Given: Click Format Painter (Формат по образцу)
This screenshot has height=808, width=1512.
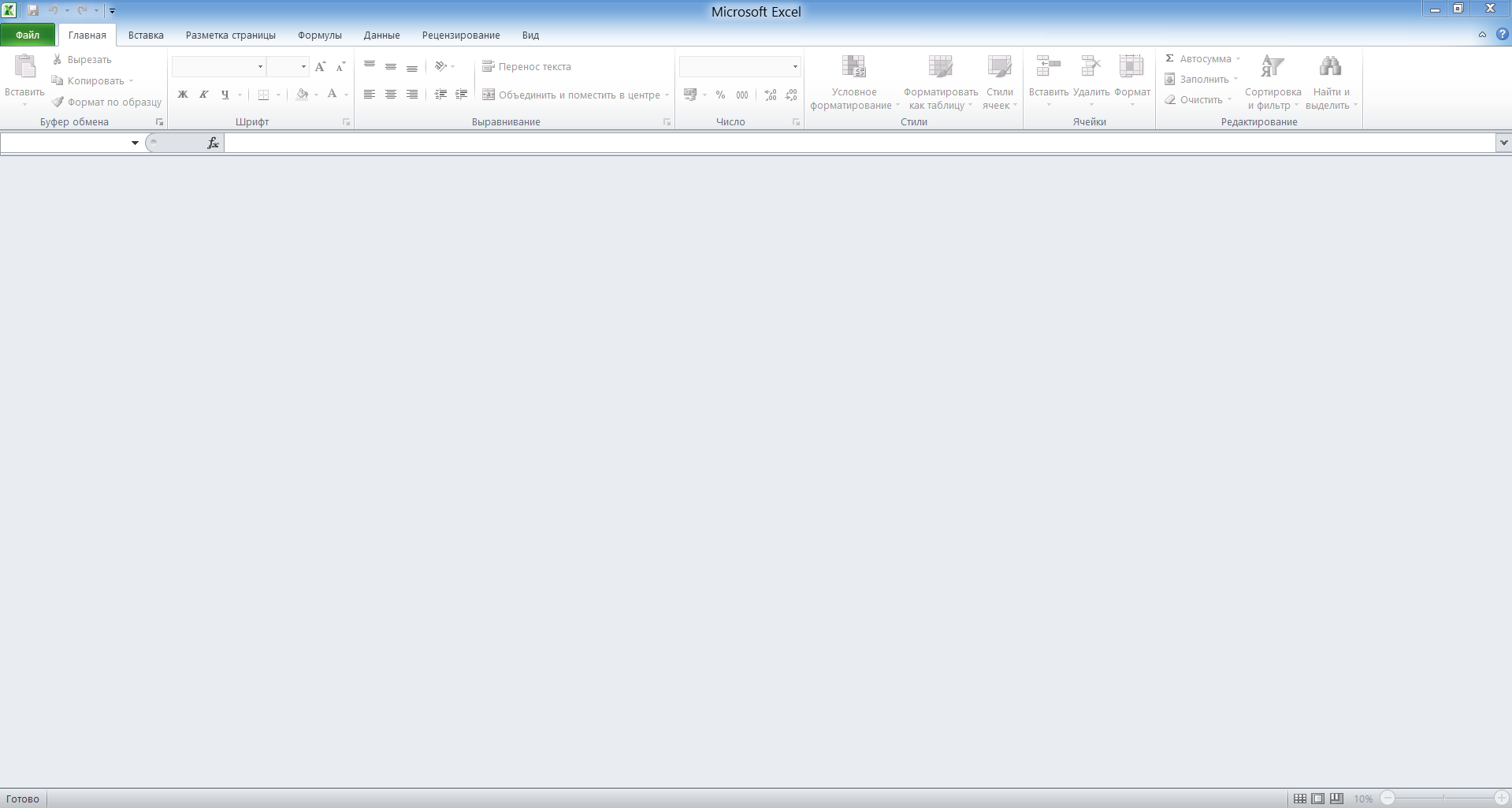Looking at the screenshot, I should tap(106, 102).
